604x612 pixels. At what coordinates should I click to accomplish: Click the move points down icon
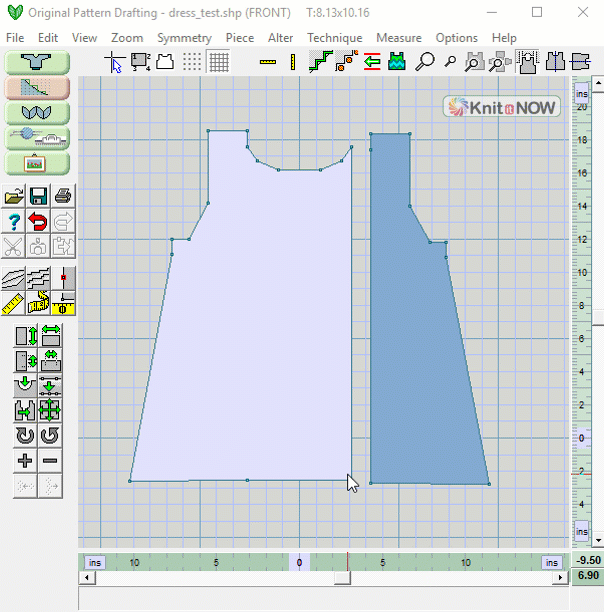click(x=51, y=386)
